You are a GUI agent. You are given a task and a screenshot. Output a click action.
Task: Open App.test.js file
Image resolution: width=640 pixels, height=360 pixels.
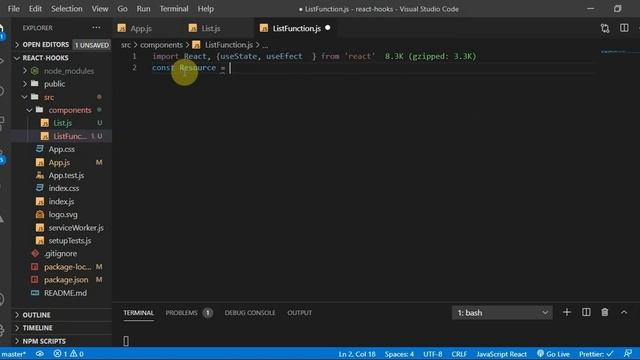66,175
